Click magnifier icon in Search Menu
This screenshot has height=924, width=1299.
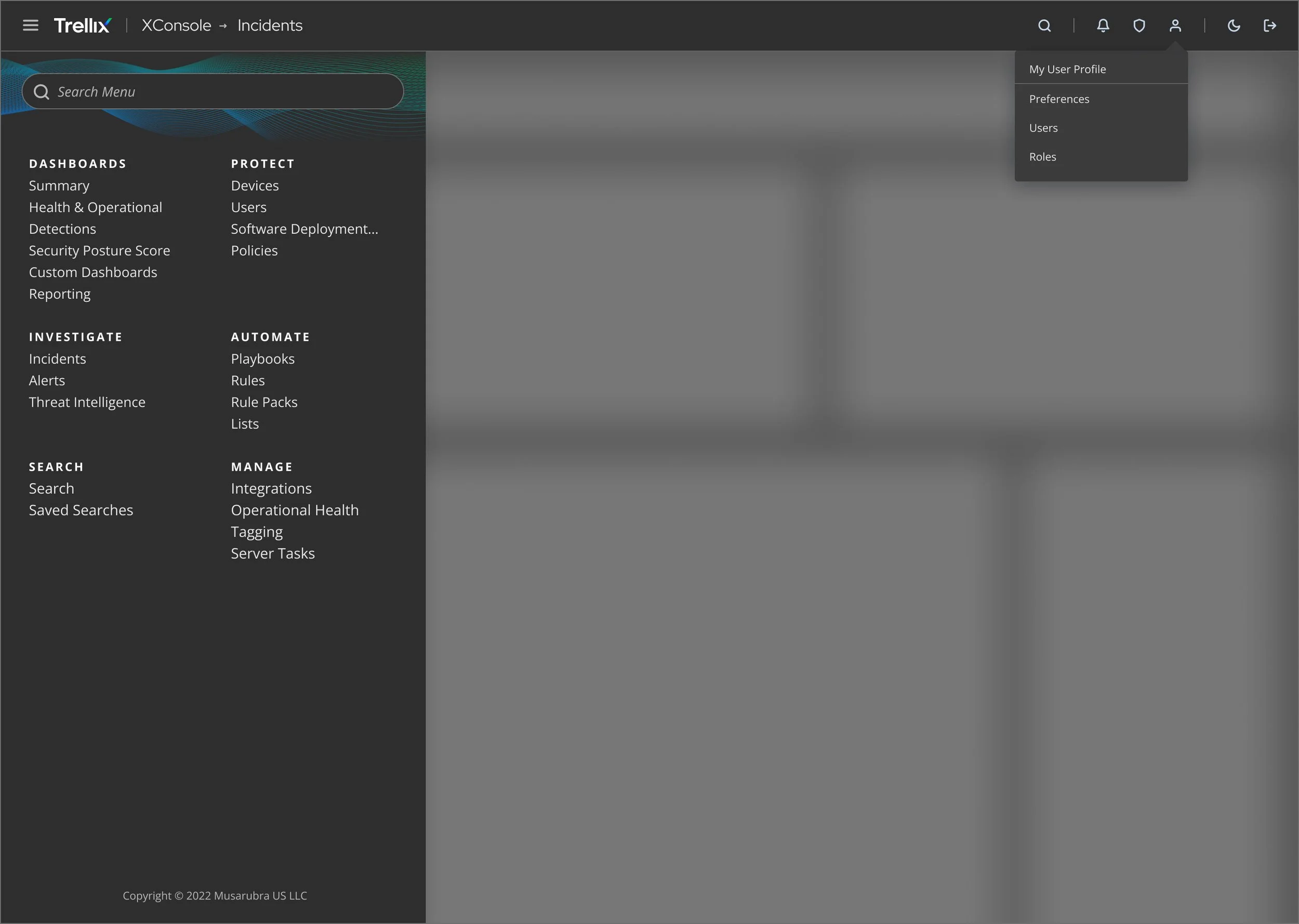tap(42, 91)
